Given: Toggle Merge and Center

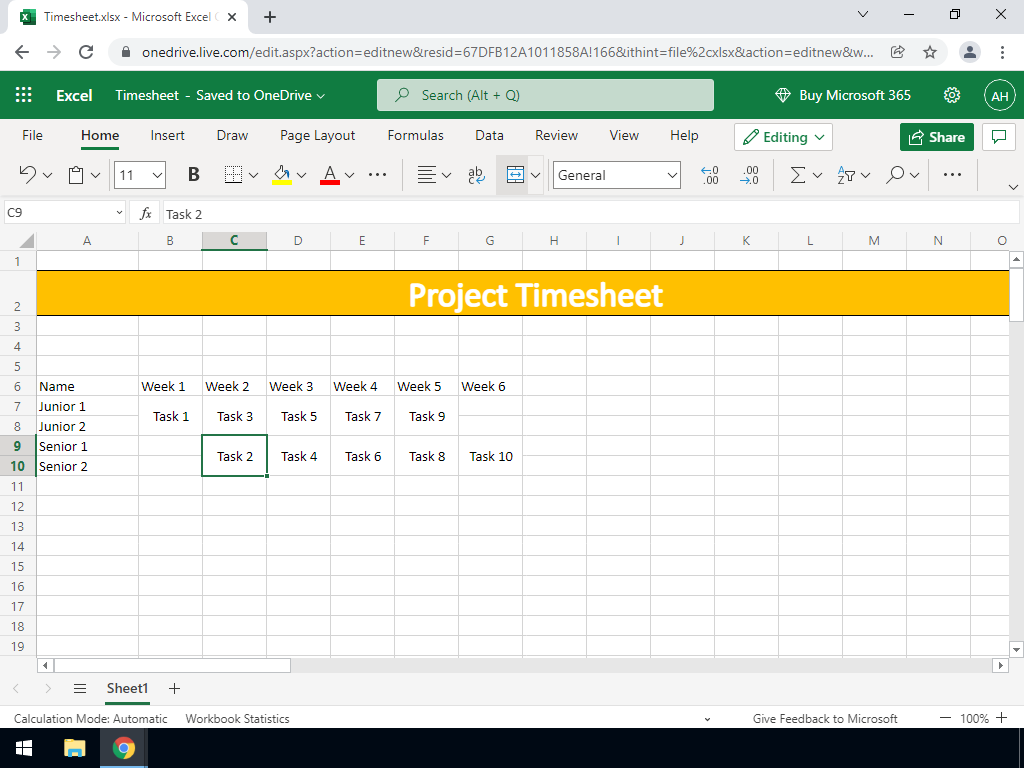Looking at the screenshot, I should [x=515, y=174].
